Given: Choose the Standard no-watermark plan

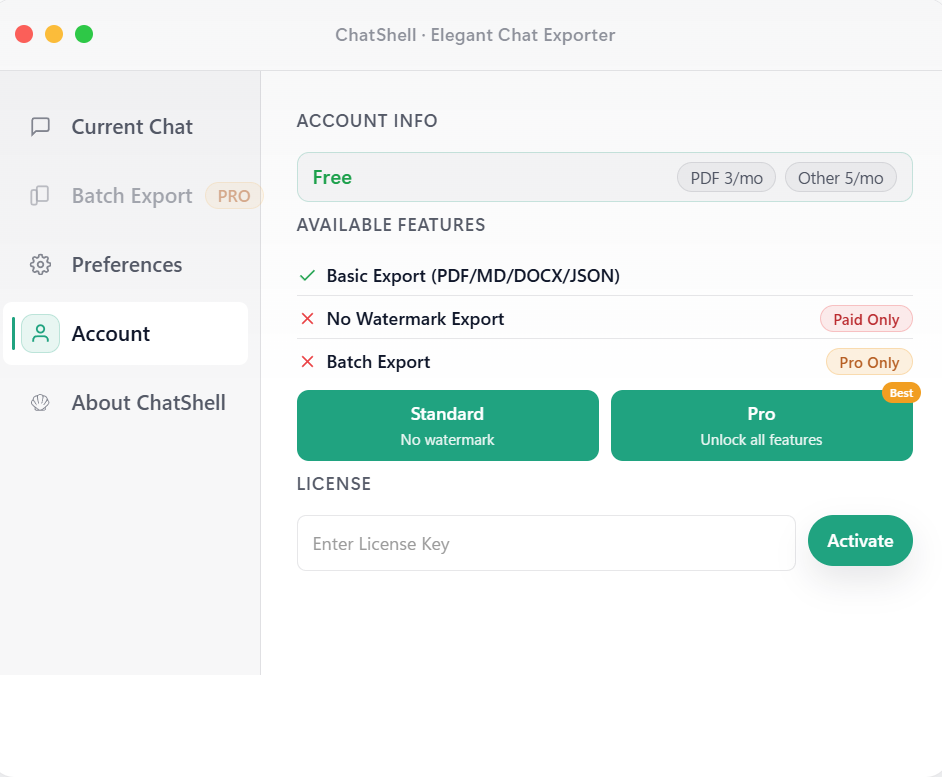Looking at the screenshot, I should click(447, 425).
